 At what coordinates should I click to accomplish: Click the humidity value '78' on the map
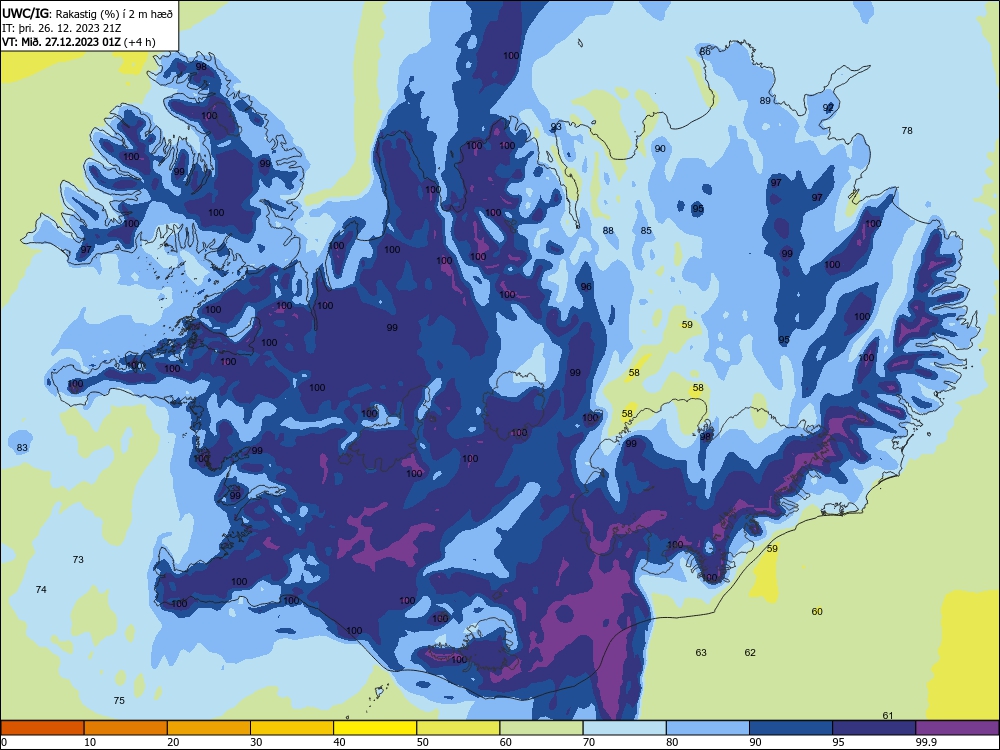tap(907, 131)
